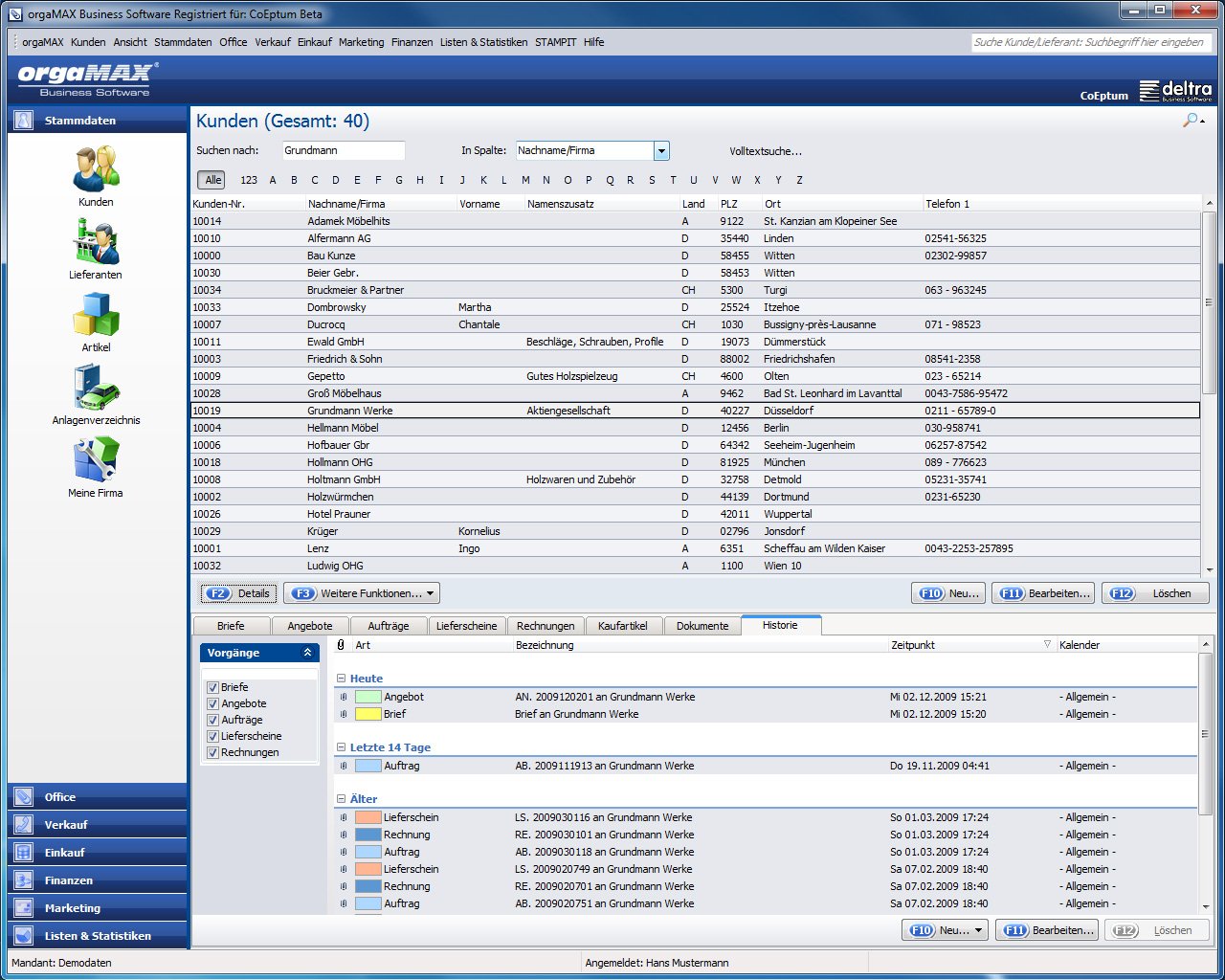Click the Einkauf section icon in sidebar
Viewport: 1225px width, 980px height.
click(24, 853)
